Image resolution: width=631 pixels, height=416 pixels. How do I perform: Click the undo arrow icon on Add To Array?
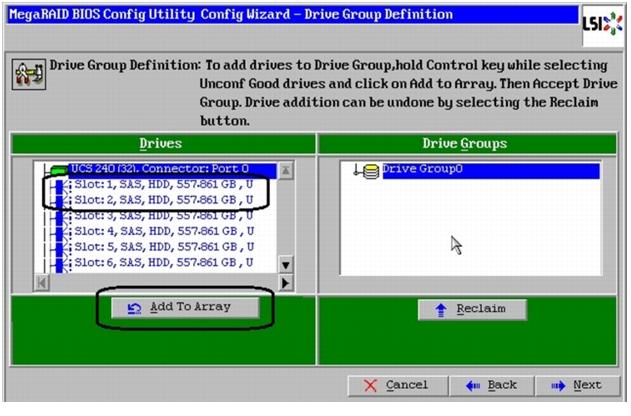pos(134,308)
